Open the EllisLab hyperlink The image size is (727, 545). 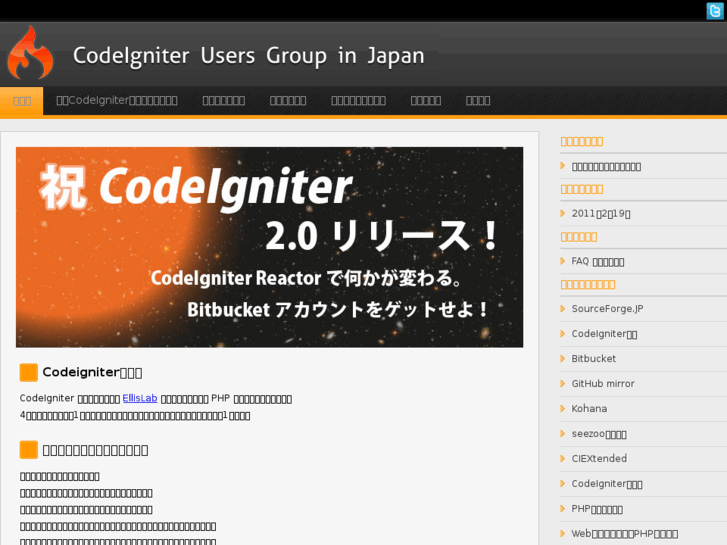click(x=140, y=398)
